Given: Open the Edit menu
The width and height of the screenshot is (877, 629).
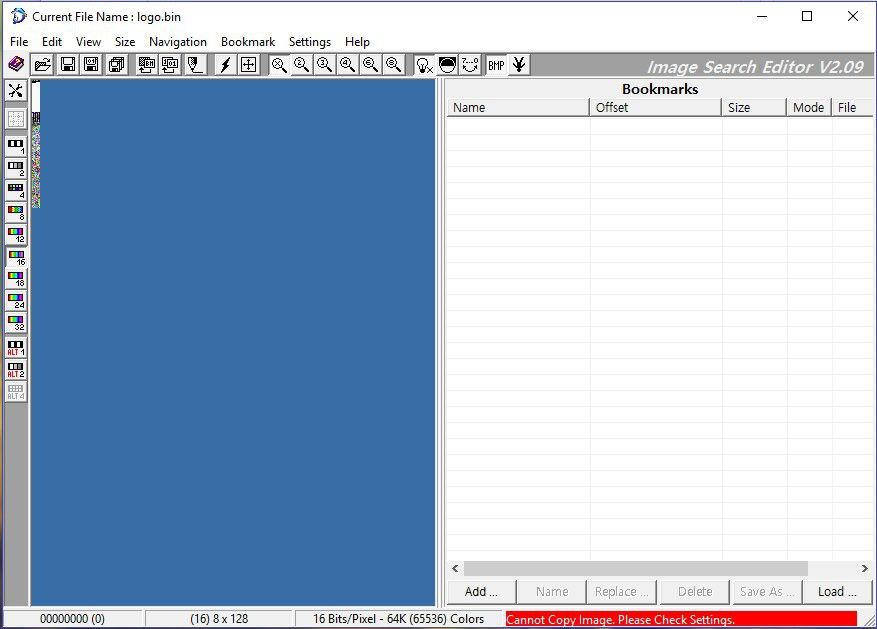Looking at the screenshot, I should 52,42.
